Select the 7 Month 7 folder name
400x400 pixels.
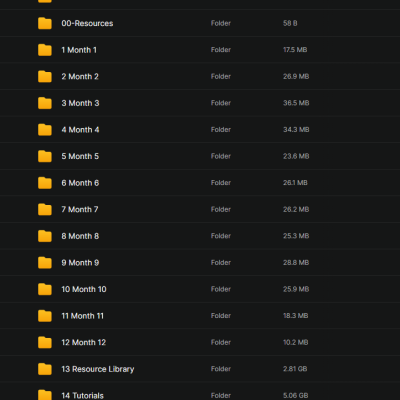click(80, 210)
